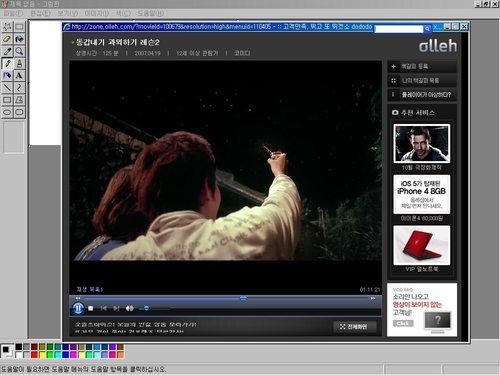Open the man portrait movie thumbnail
500x375 pixels.
point(422,143)
